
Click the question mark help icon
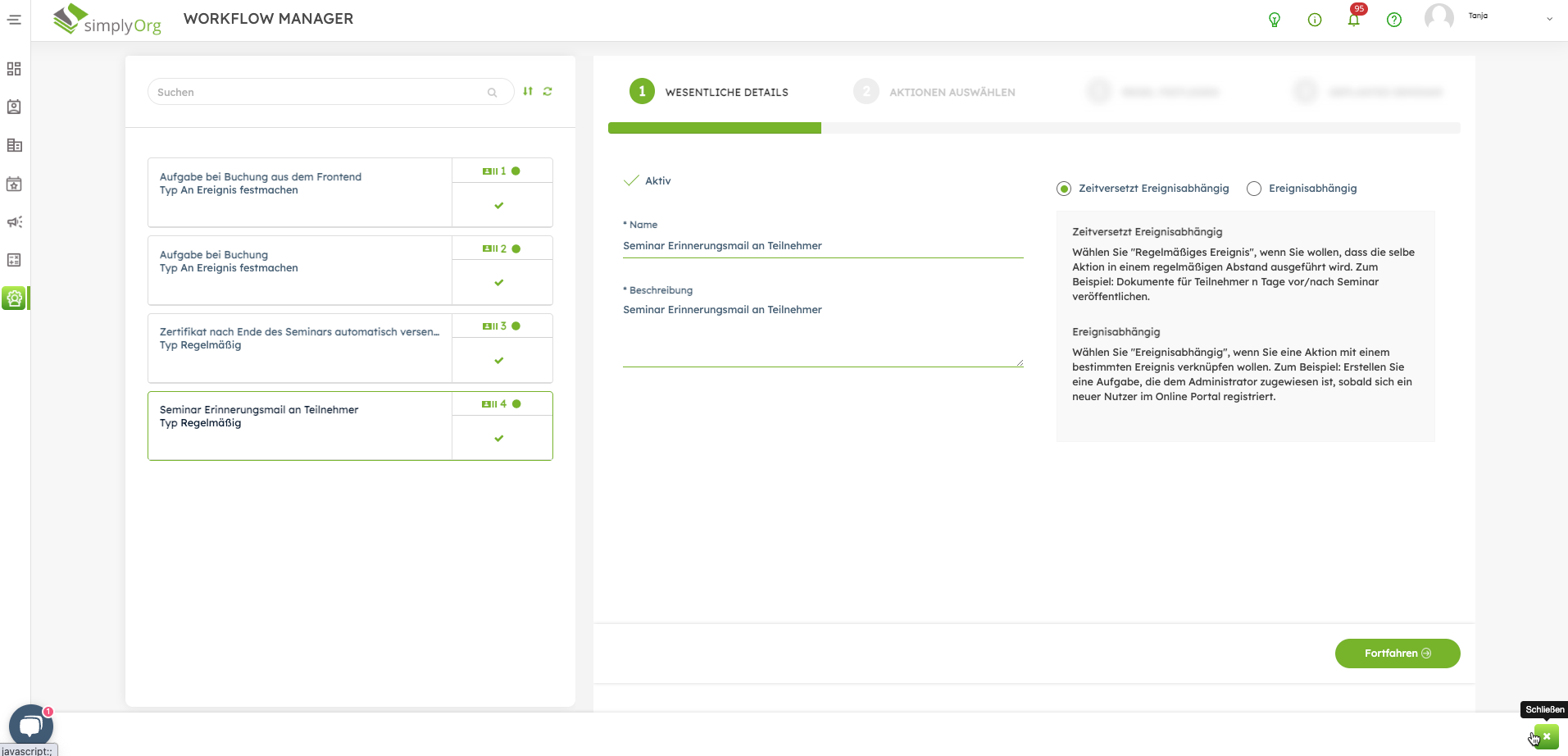tap(1393, 20)
